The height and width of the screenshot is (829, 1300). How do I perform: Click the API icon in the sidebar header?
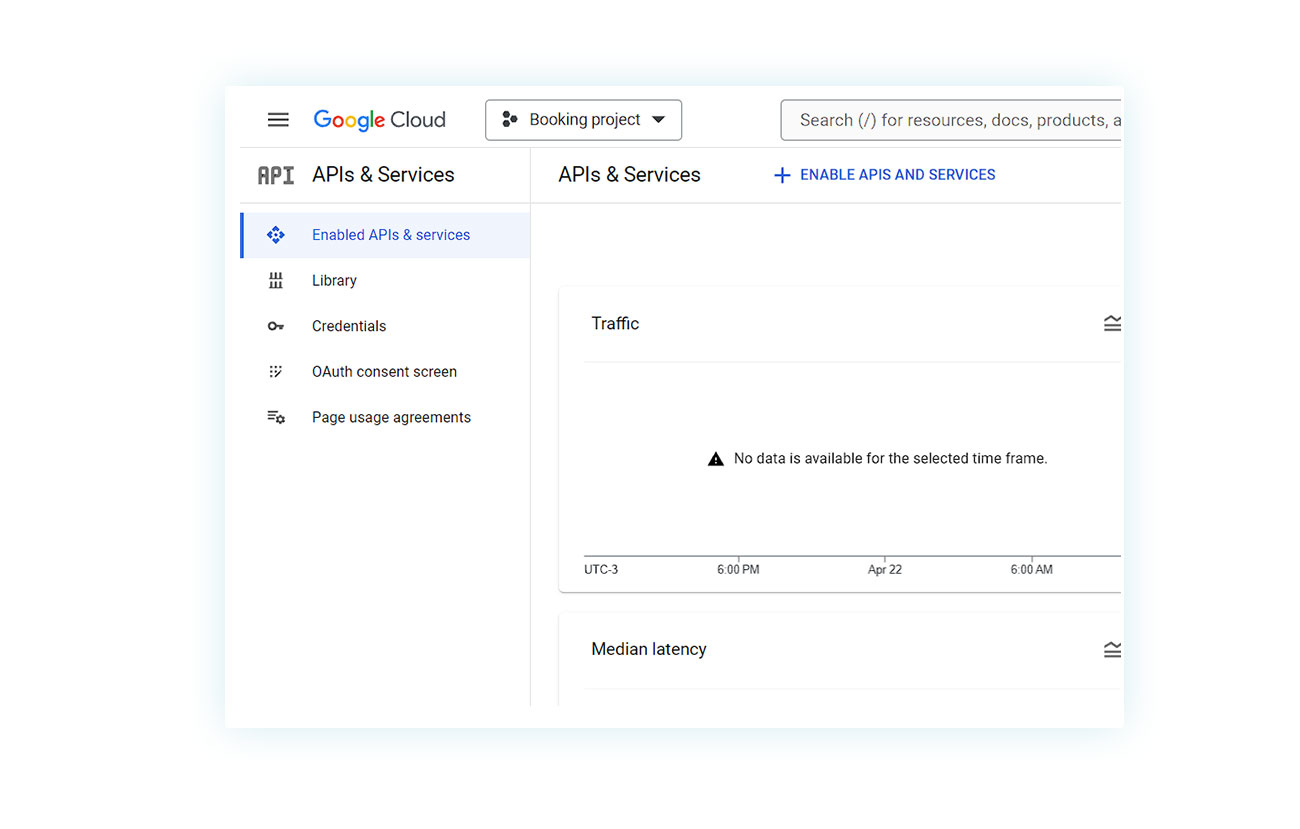pyautogui.click(x=276, y=175)
